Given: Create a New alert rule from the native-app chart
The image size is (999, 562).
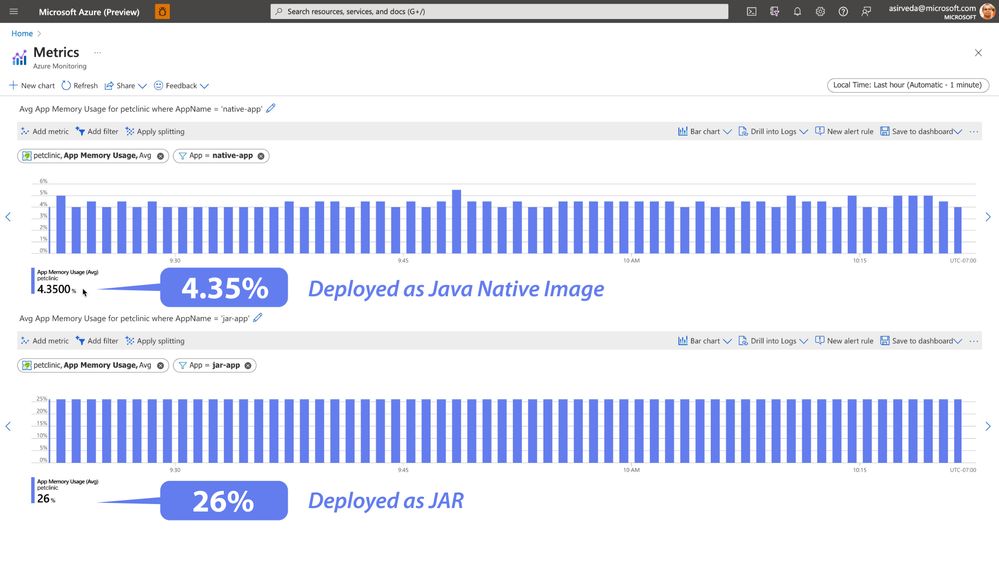Looking at the screenshot, I should tap(844, 131).
